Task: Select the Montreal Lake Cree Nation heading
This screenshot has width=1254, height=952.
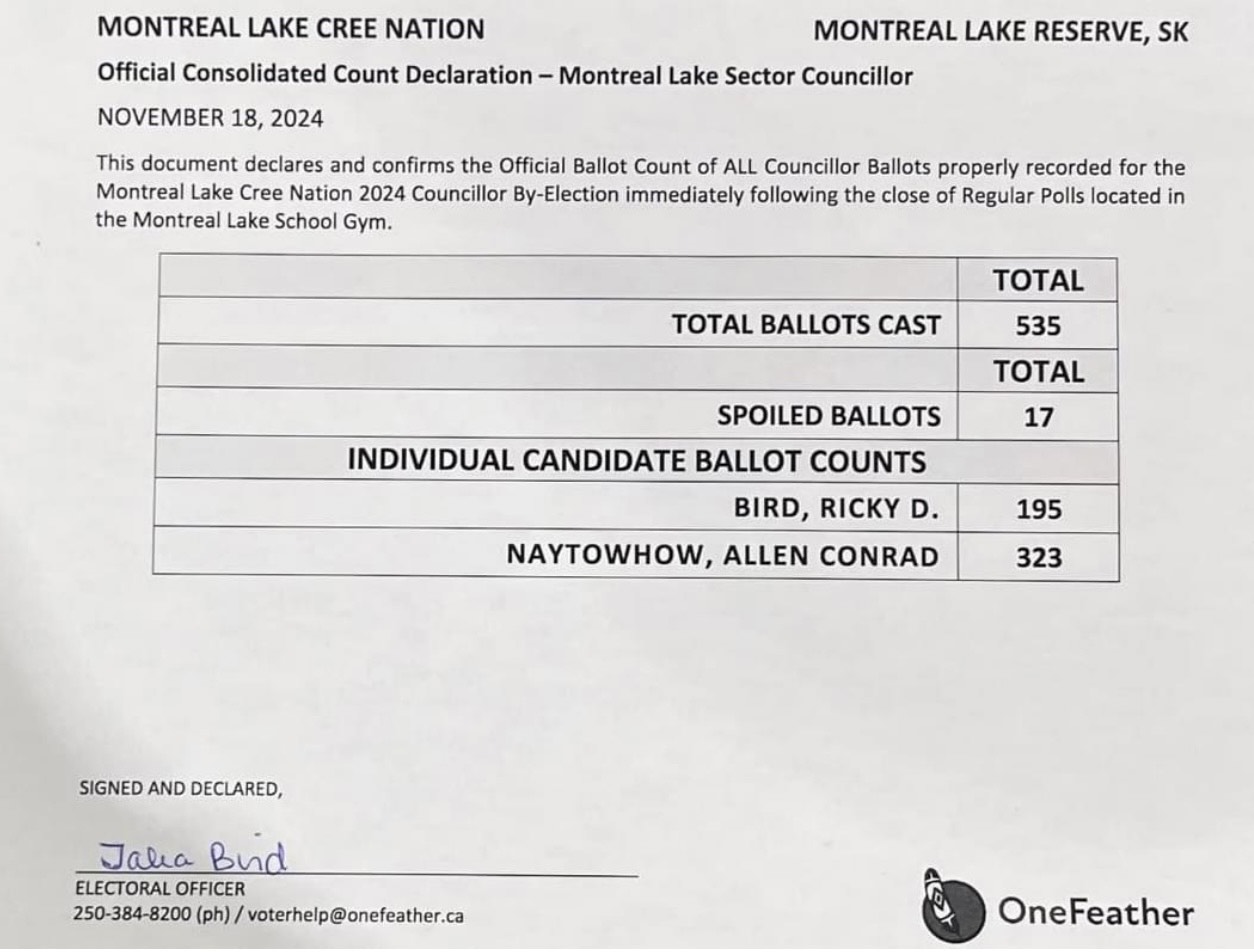Action: click(291, 28)
